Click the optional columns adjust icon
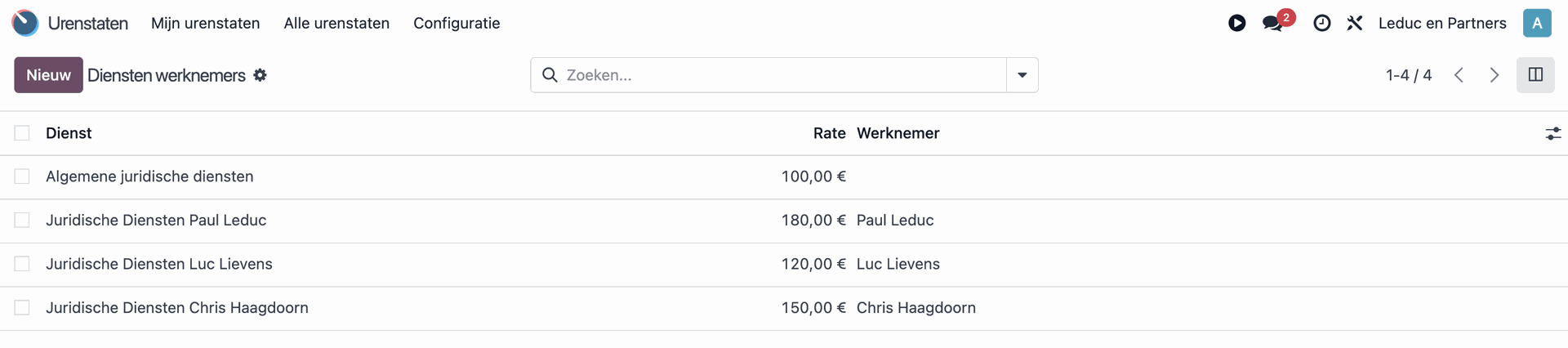The height and width of the screenshot is (348, 1568). (1552, 133)
